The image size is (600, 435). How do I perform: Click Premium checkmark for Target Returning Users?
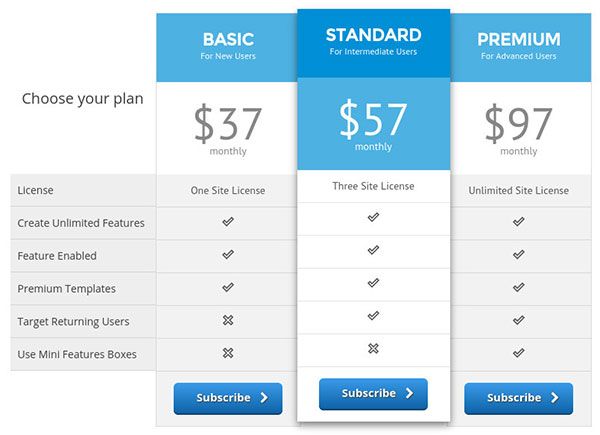pyautogui.click(x=518, y=321)
